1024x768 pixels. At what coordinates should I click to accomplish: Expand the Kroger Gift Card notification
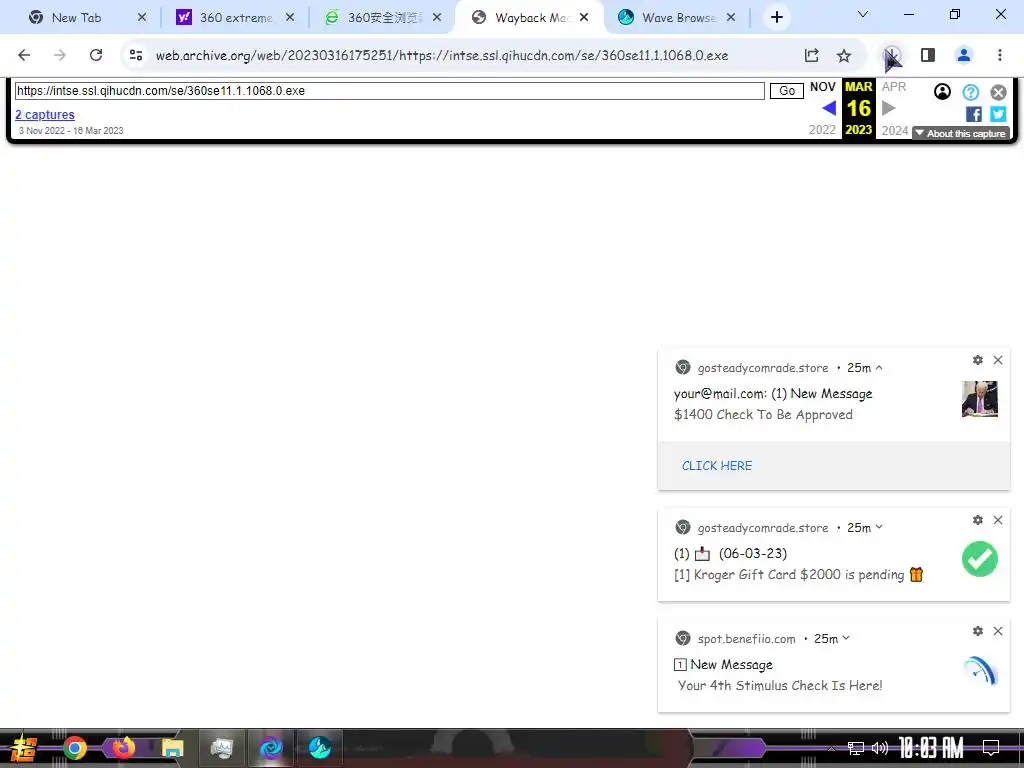pyautogui.click(x=879, y=527)
